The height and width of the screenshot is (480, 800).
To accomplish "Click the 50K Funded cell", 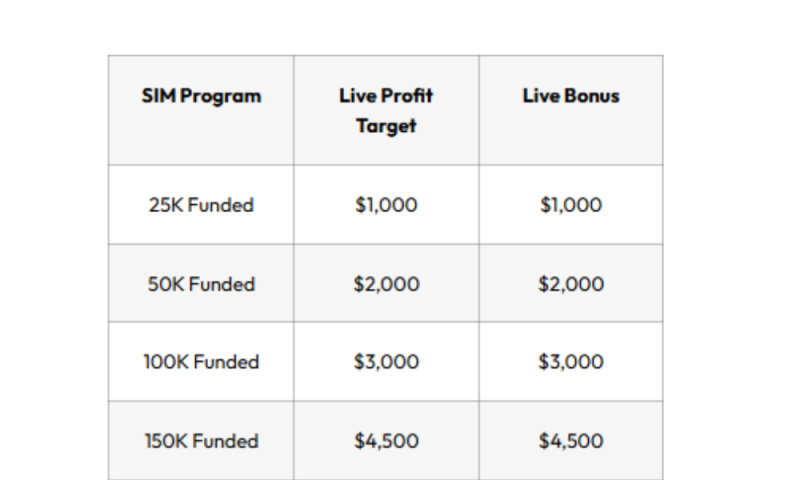I will point(201,284).
